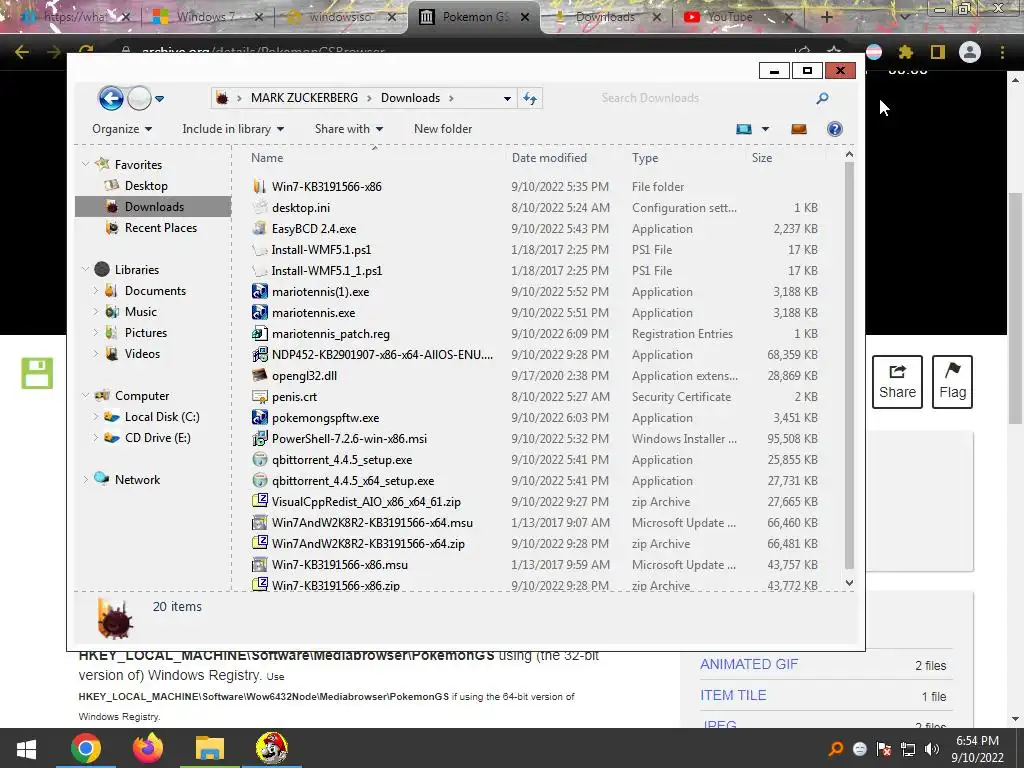Open the Organize menu

click(x=121, y=129)
